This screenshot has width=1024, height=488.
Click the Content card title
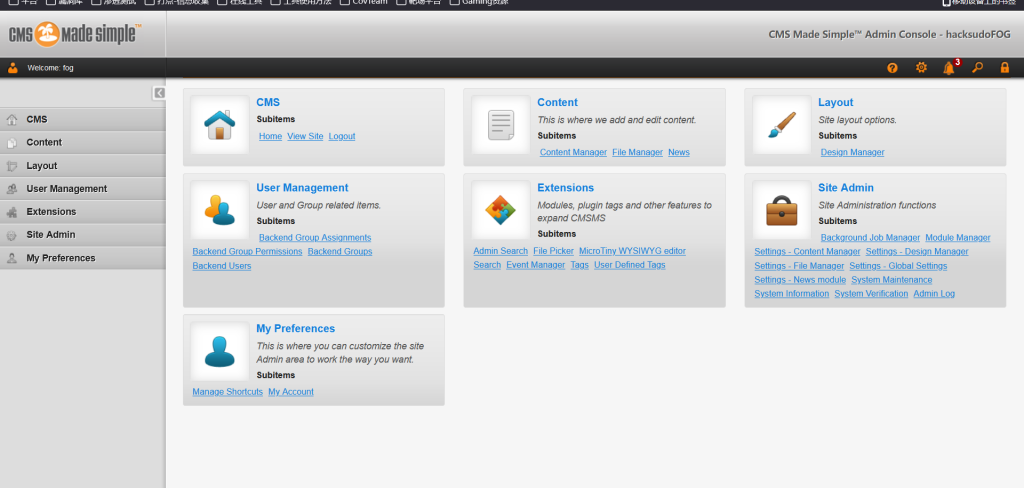click(557, 103)
